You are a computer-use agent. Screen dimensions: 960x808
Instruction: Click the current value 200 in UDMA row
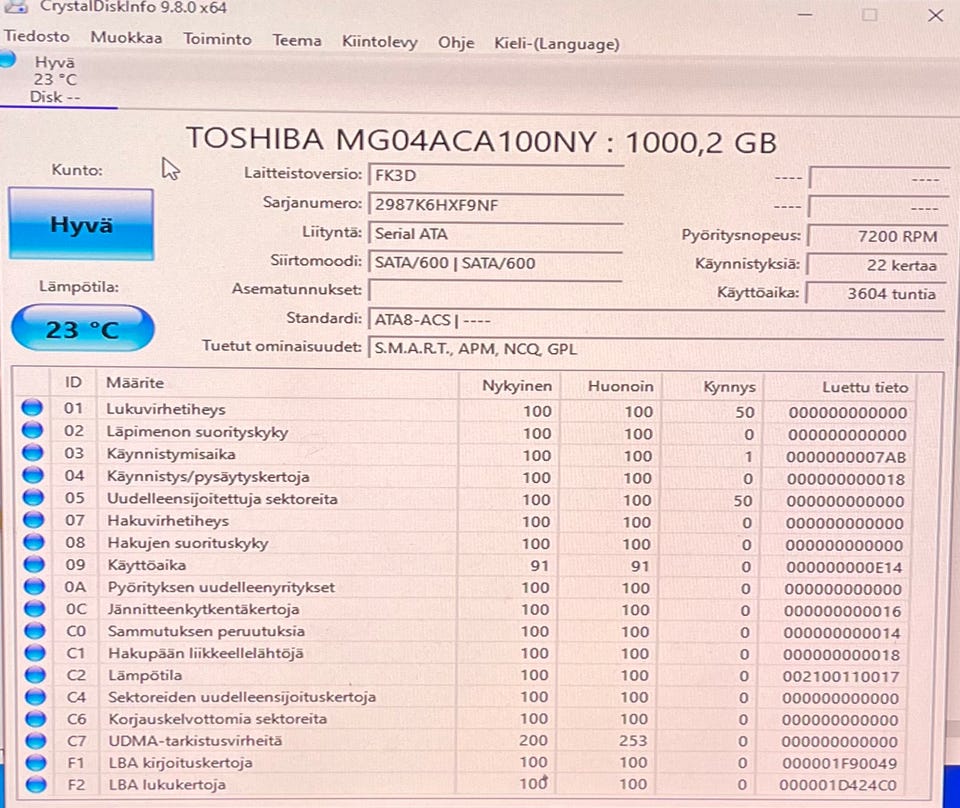click(533, 741)
